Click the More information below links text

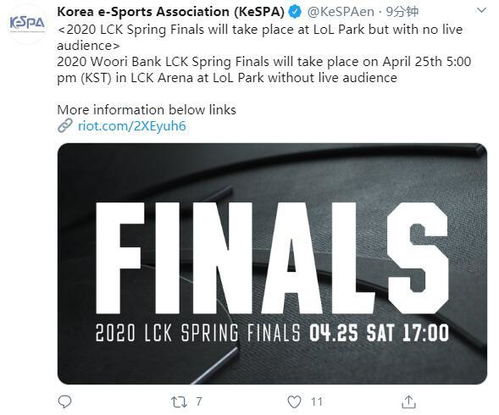pyautogui.click(x=147, y=110)
